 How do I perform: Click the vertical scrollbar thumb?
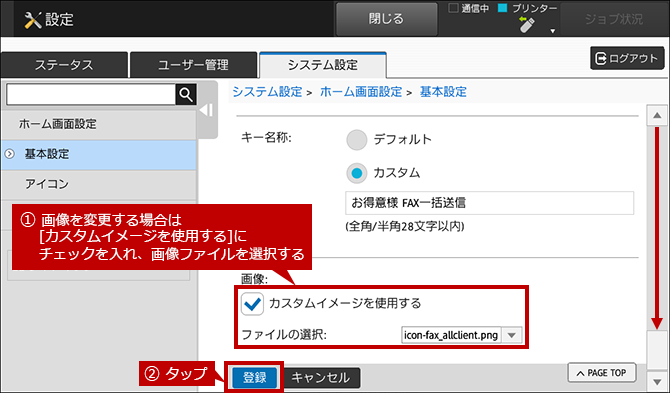(657, 350)
